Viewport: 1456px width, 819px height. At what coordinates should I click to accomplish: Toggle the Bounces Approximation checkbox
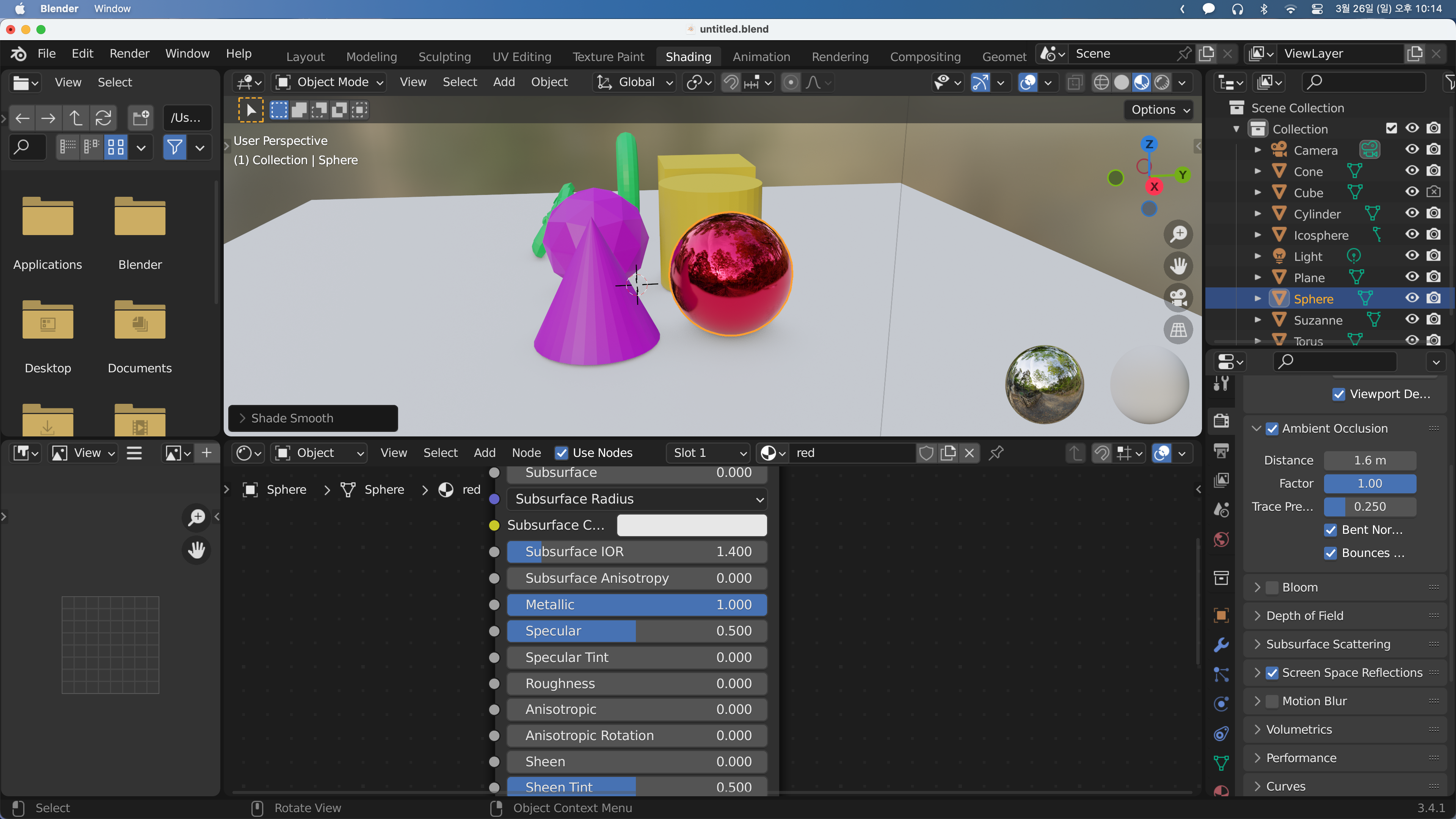click(1330, 553)
